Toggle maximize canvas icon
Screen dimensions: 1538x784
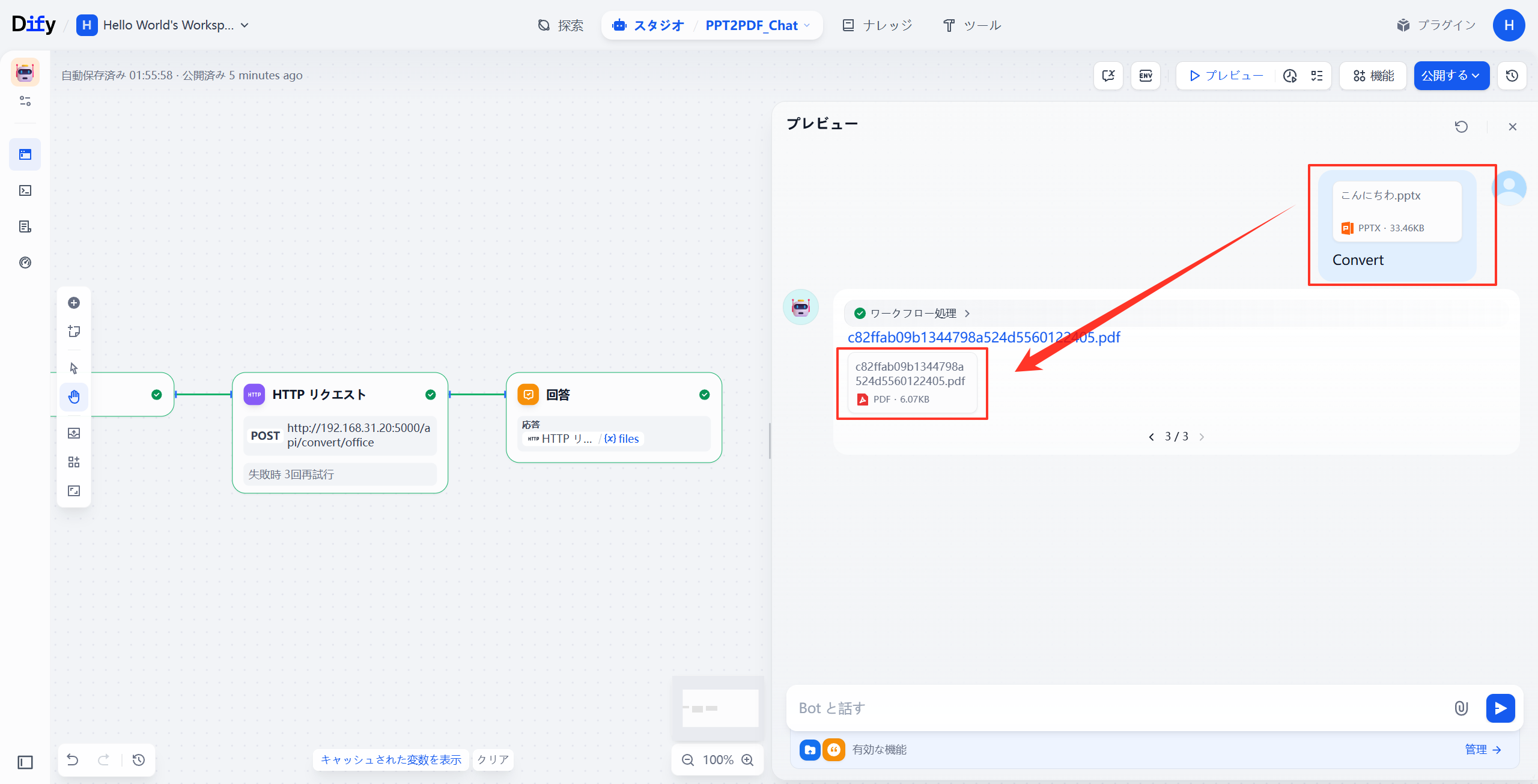(x=74, y=491)
